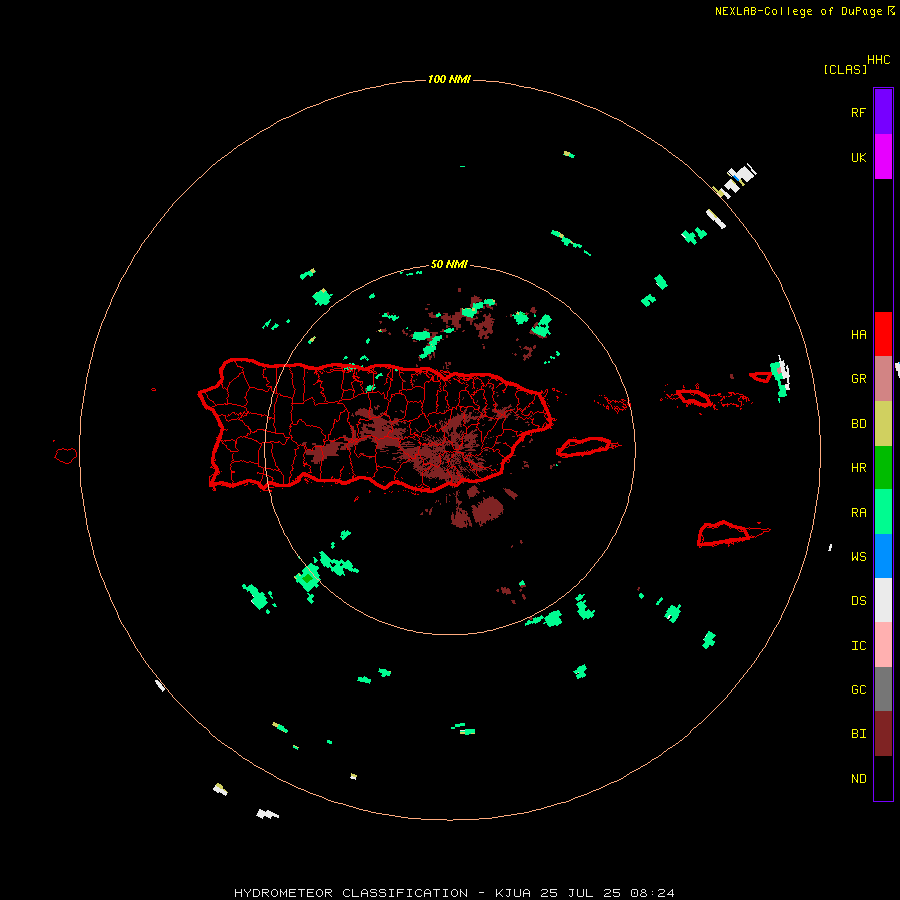Click the NEXLAB-College of DuPage credit
The height and width of the screenshot is (900, 900).
click(798, 11)
